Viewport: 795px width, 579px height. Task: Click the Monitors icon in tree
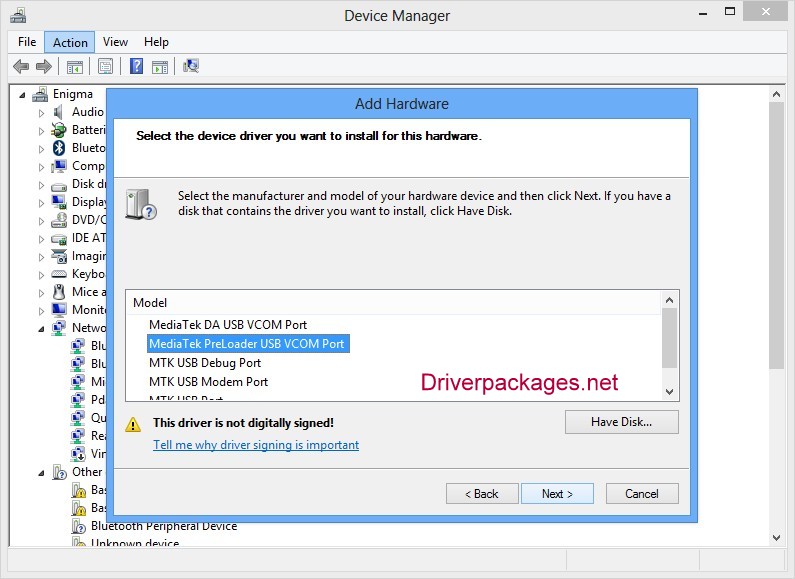59,310
